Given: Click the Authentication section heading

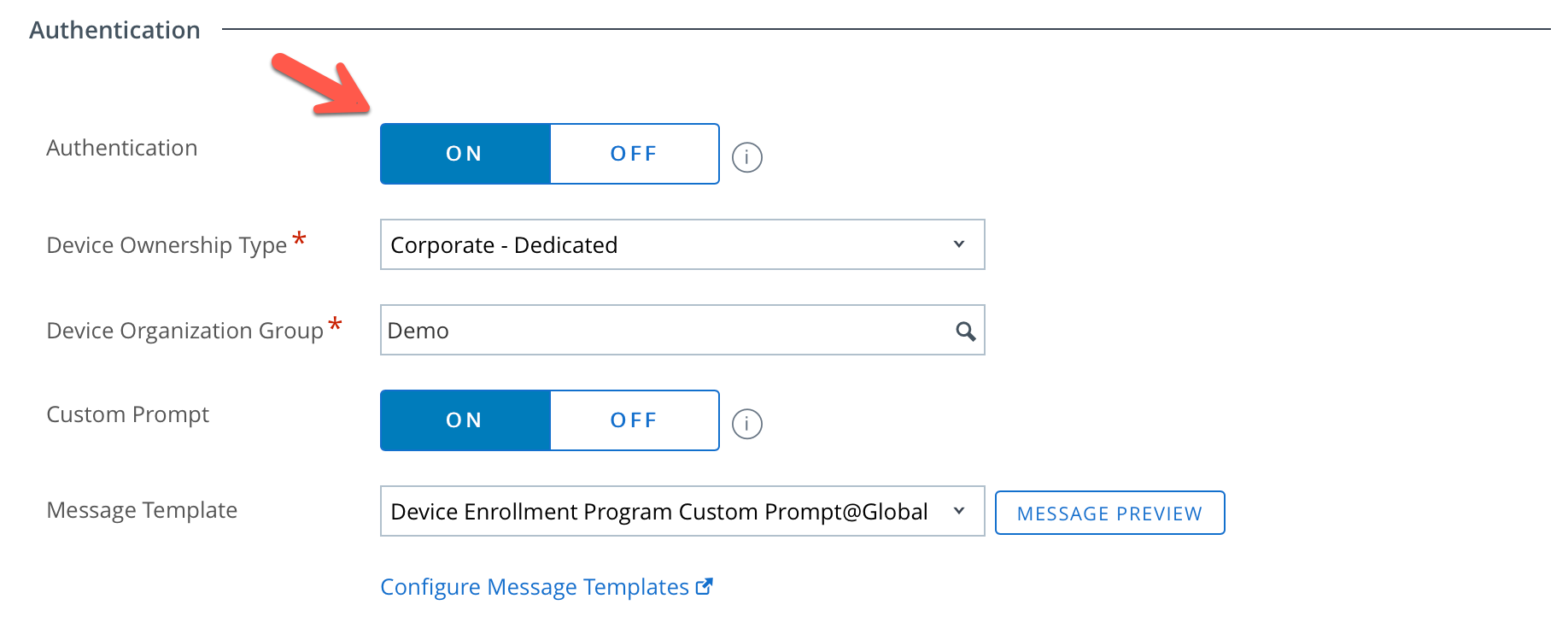Looking at the screenshot, I should click(114, 31).
